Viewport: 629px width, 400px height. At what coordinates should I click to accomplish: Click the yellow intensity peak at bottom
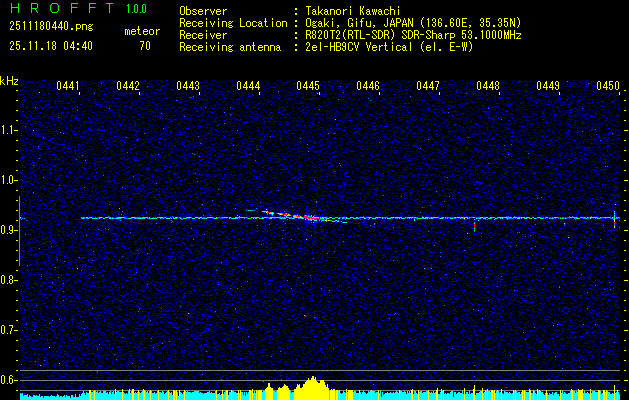click(313, 387)
